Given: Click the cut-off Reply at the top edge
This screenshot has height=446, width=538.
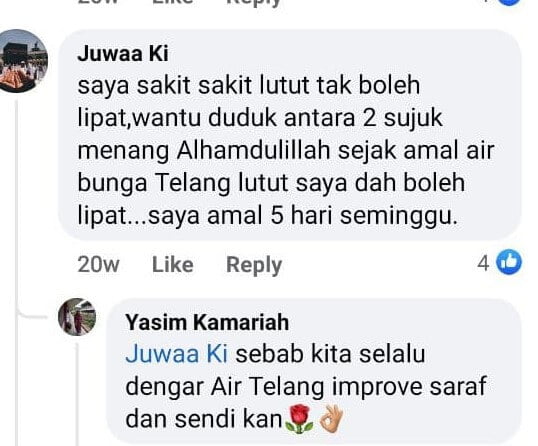Looking at the screenshot, I should click(x=254, y=3).
